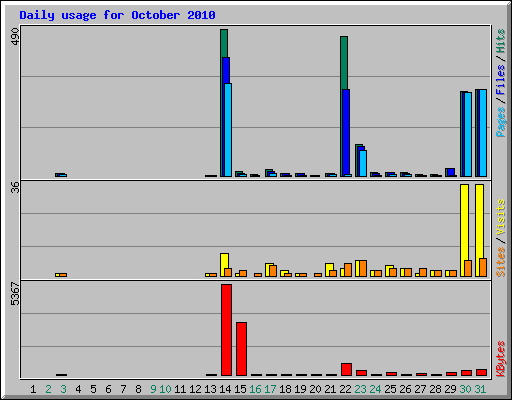Screen dimensions: 512x400
Task: Click the orange Sites legend label
Action: [x=500, y=262]
